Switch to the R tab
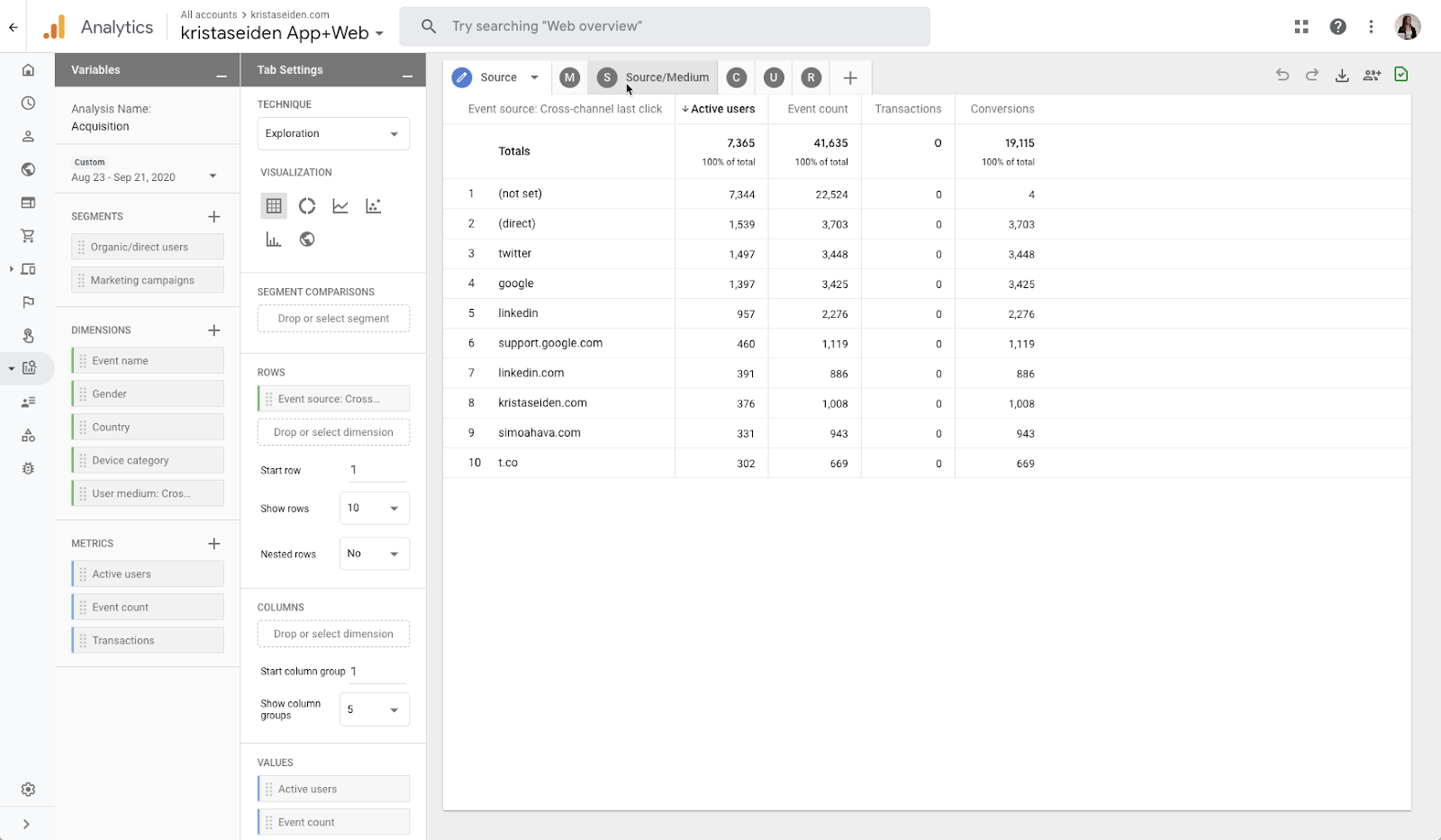1441x840 pixels. click(811, 77)
